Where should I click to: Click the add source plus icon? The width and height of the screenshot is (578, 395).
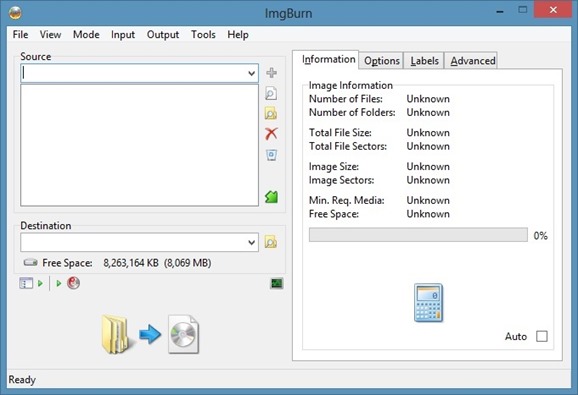click(x=271, y=73)
